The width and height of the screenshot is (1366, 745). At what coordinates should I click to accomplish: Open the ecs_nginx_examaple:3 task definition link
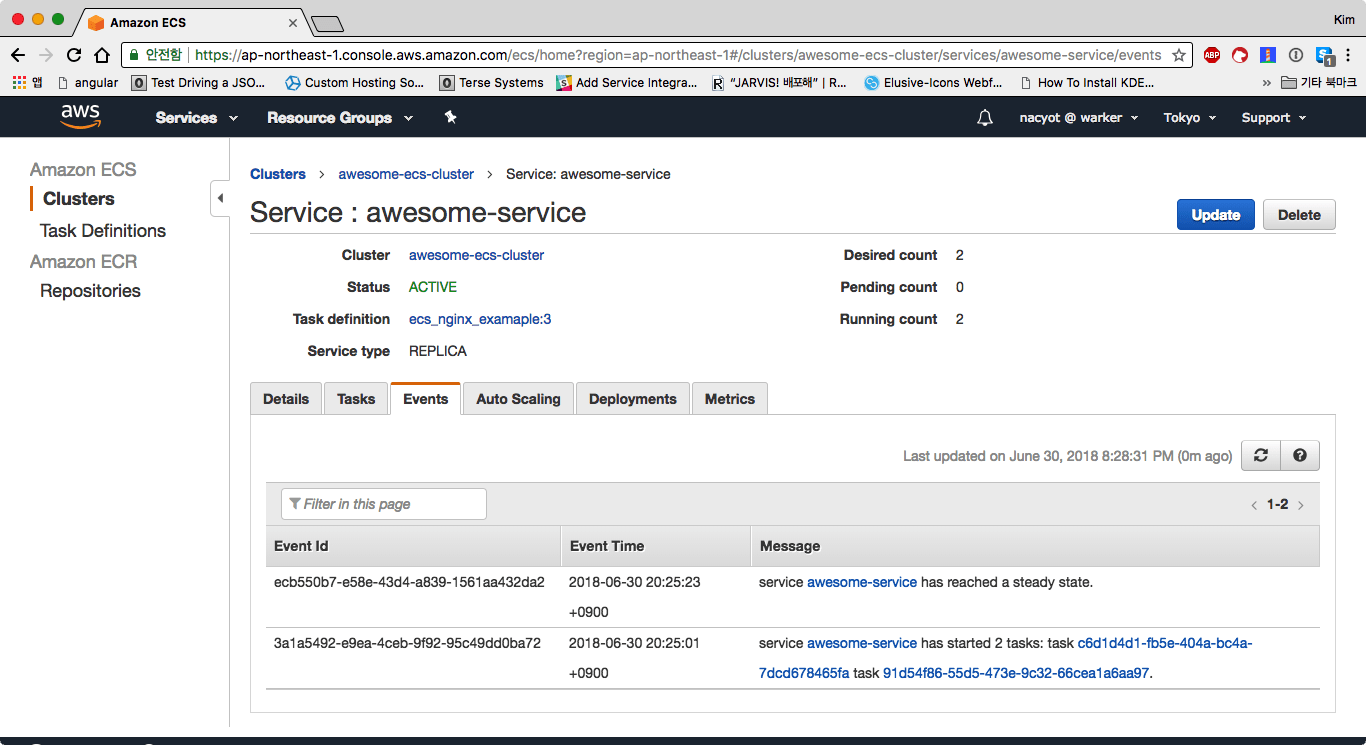480,319
